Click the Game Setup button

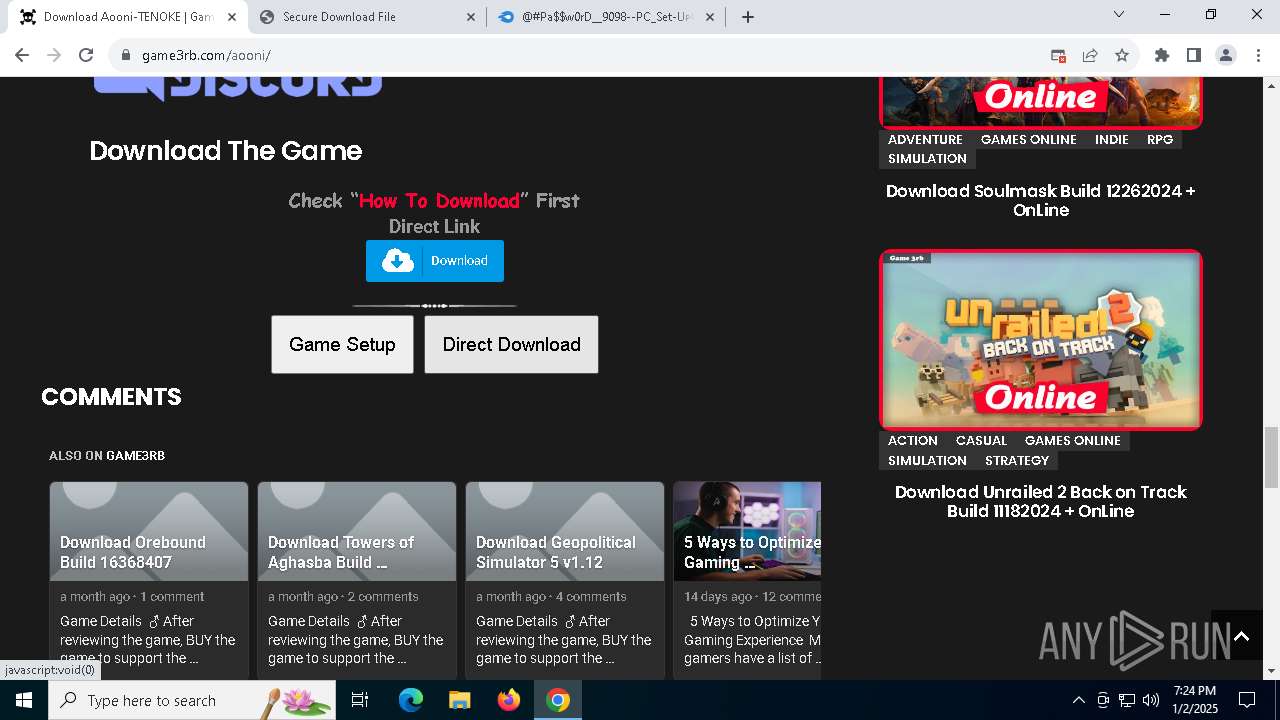coord(342,344)
